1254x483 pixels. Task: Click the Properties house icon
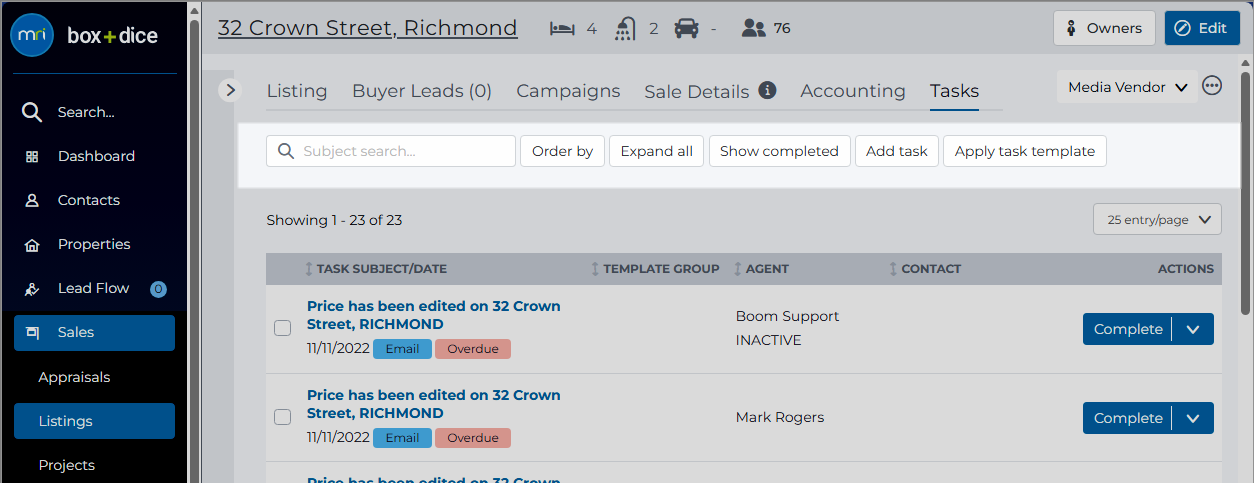(32, 244)
